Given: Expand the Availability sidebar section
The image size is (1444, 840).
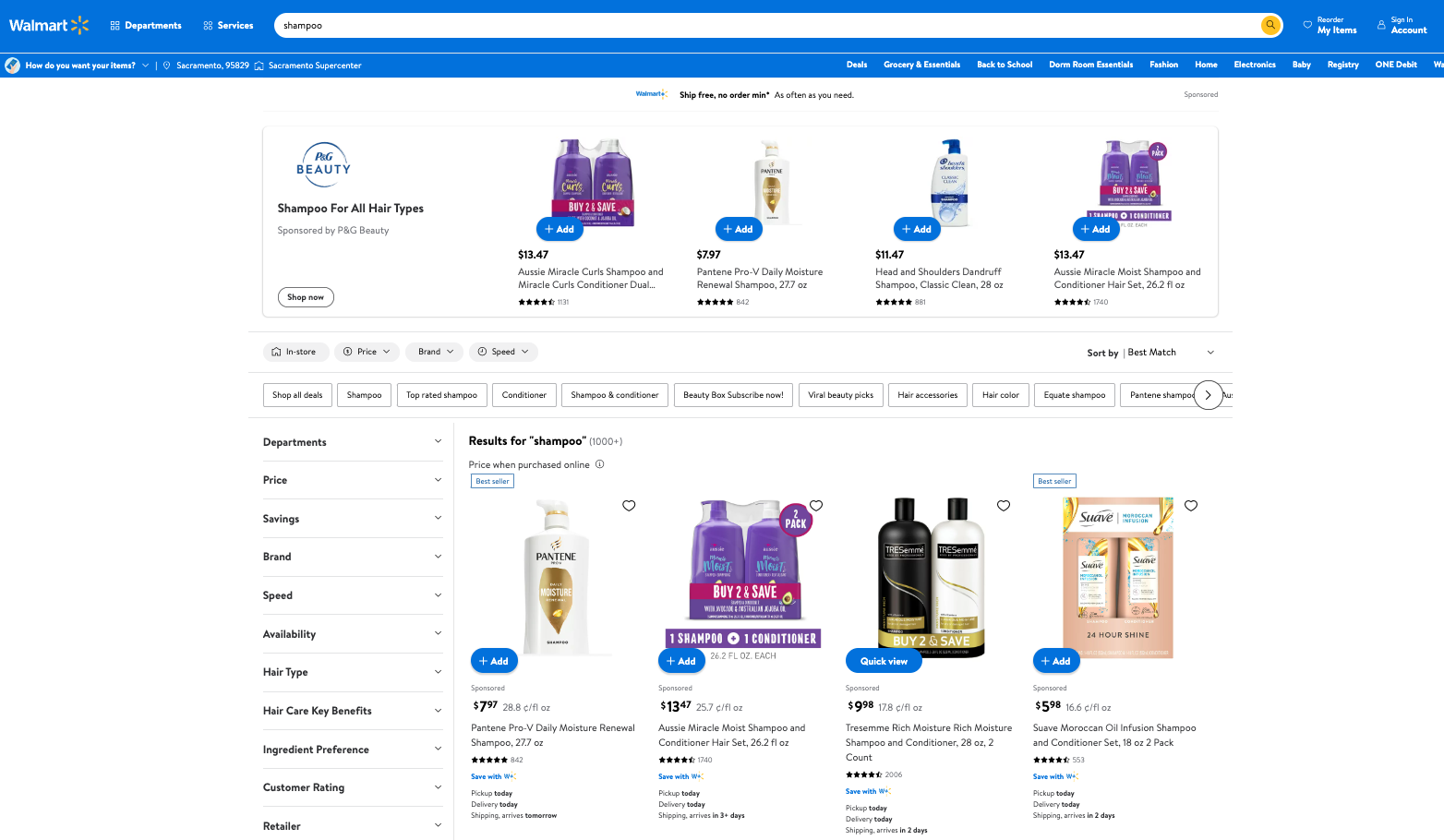Looking at the screenshot, I should coord(353,634).
